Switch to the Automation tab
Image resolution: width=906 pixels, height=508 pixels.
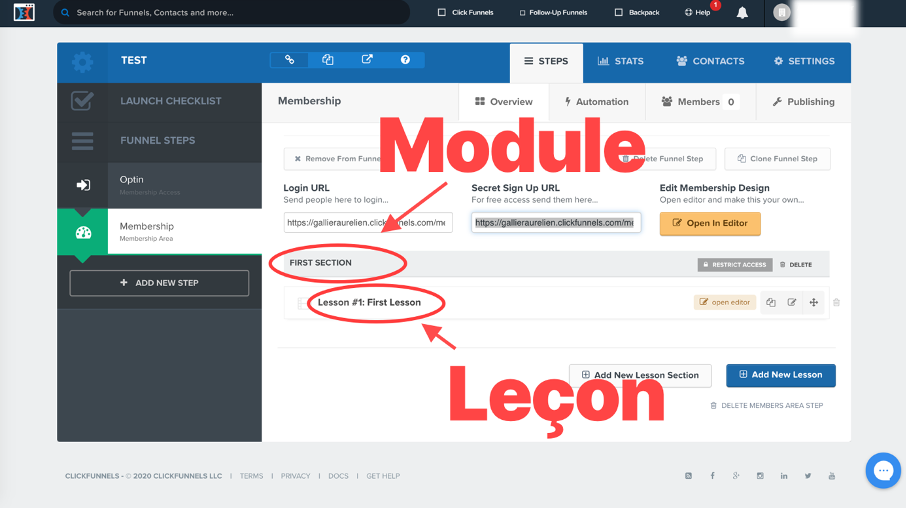pyautogui.click(x=597, y=102)
